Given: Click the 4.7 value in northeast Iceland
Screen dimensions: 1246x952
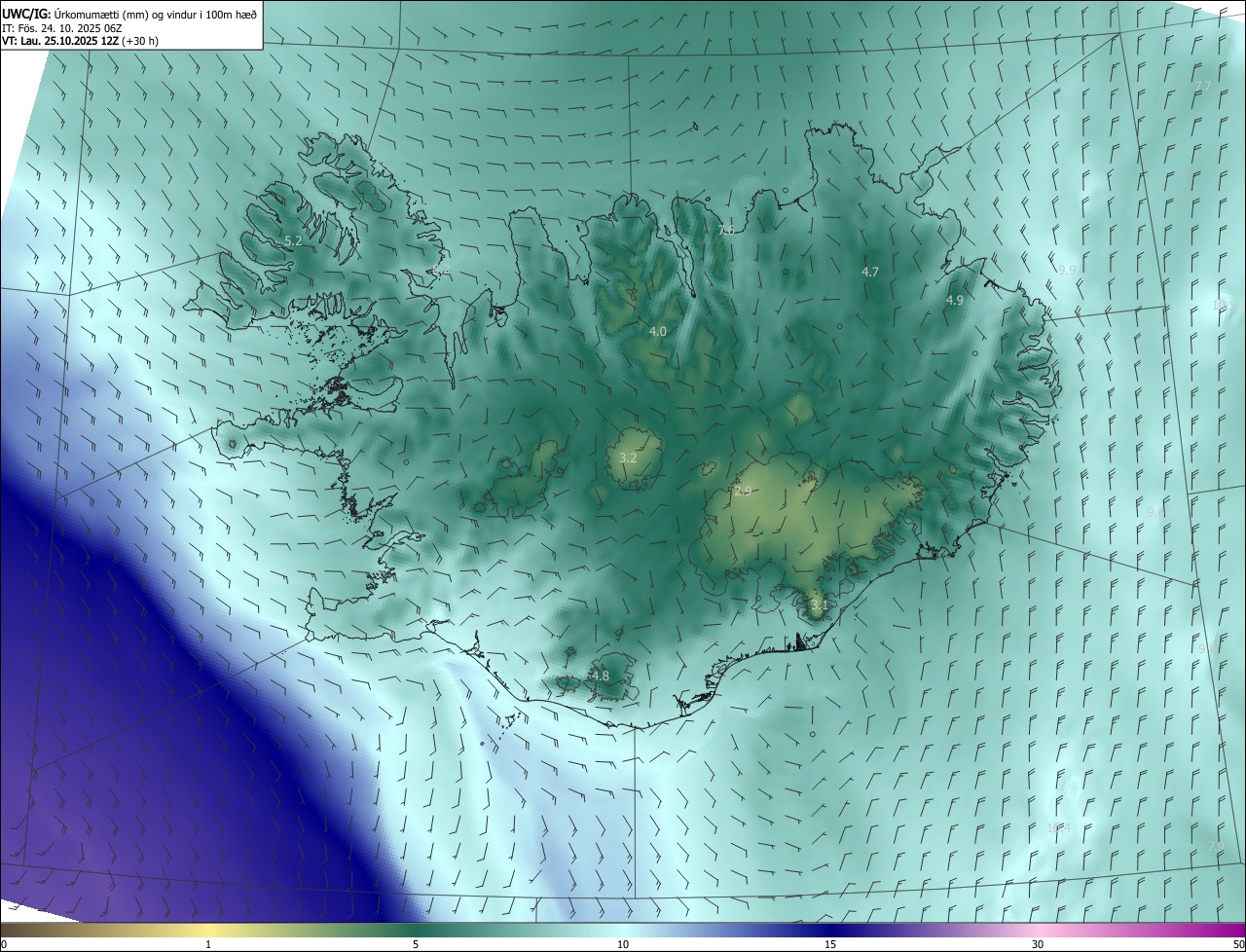Looking at the screenshot, I should [x=870, y=272].
